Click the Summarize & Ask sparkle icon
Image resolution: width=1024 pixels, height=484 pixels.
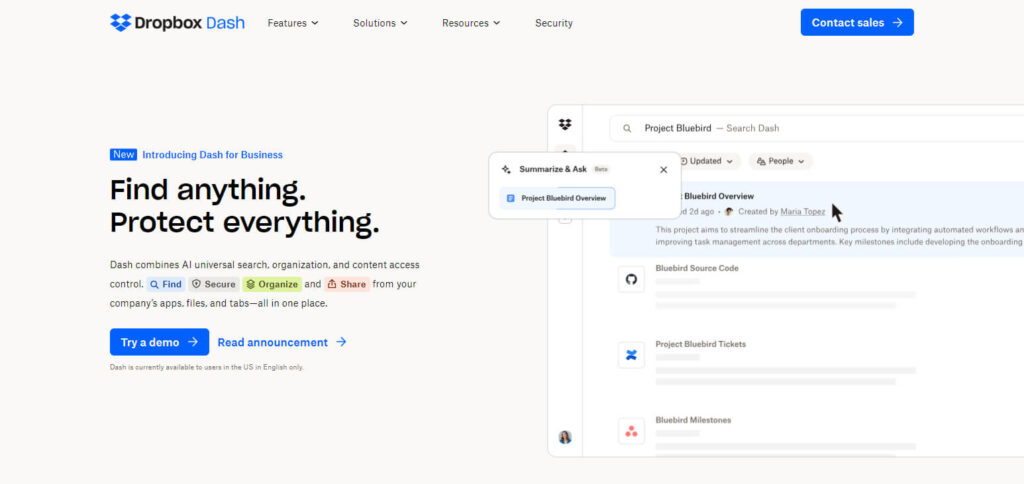(x=506, y=169)
